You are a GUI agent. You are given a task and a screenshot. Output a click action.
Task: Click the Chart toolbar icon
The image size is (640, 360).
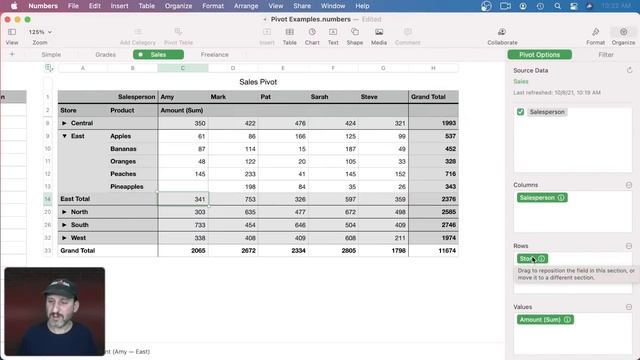click(x=312, y=32)
